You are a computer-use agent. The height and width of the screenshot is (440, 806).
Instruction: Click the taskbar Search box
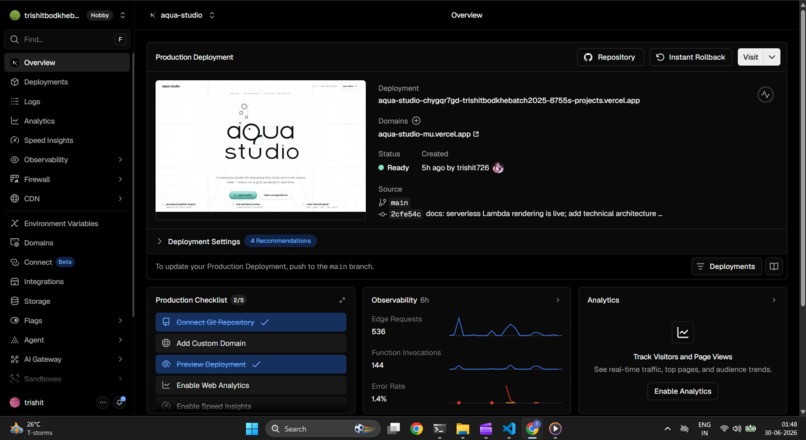pos(323,429)
